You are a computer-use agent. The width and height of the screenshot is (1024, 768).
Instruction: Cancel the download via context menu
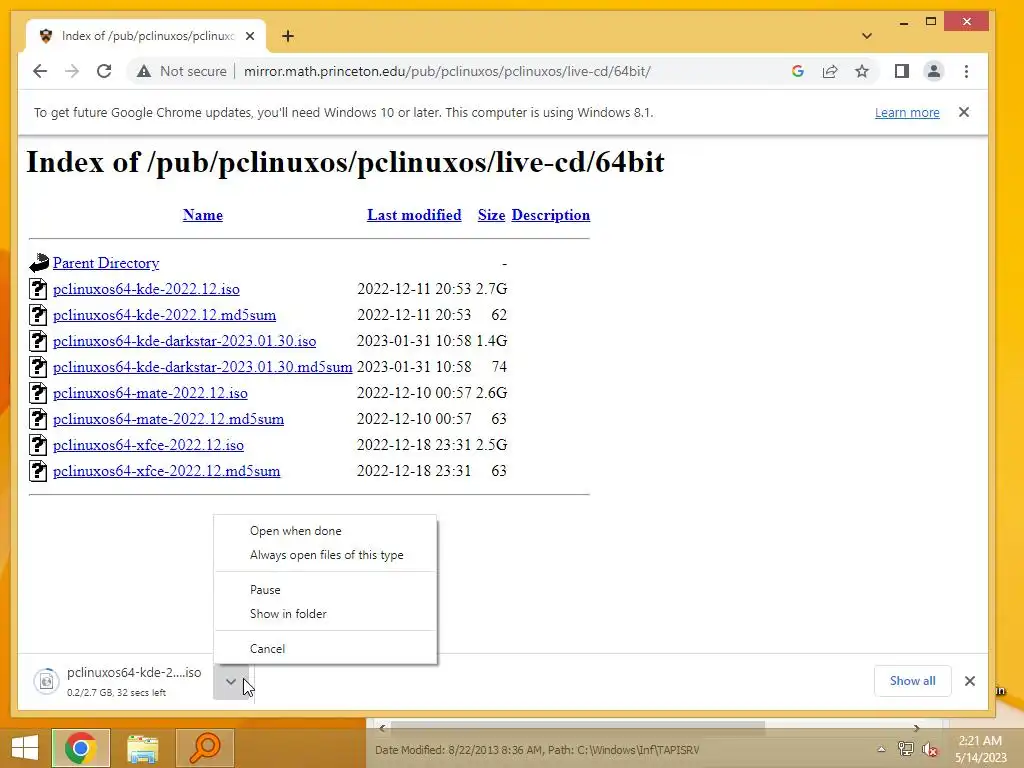click(325, 648)
